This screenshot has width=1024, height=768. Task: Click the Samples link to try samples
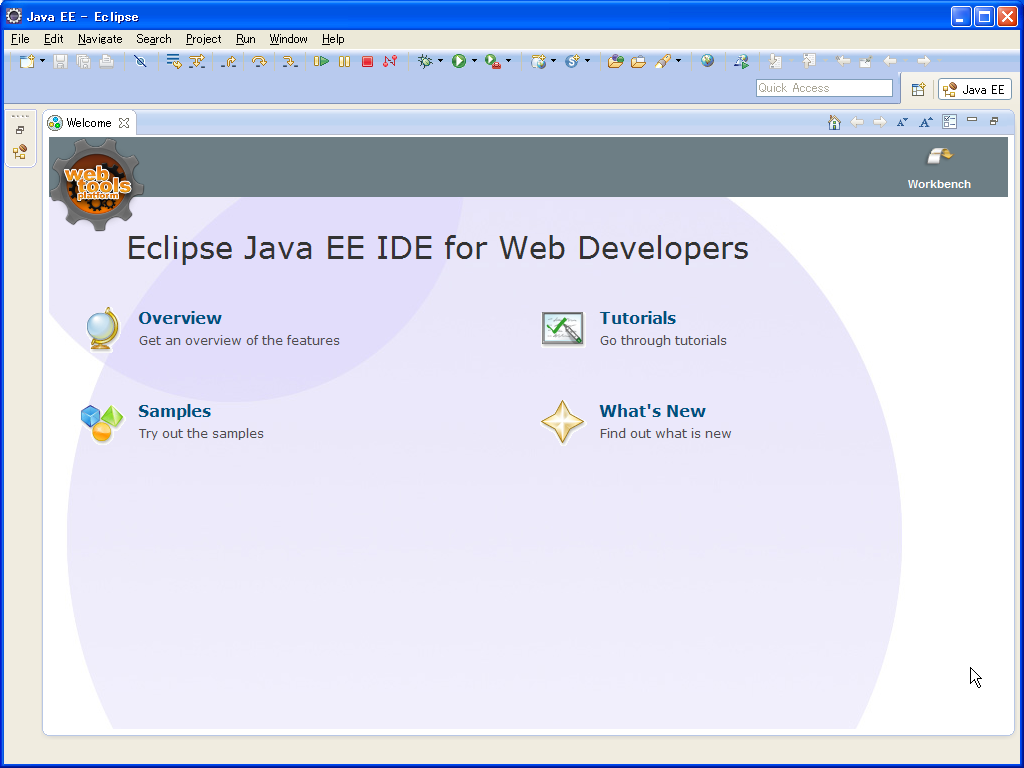pyautogui.click(x=174, y=411)
